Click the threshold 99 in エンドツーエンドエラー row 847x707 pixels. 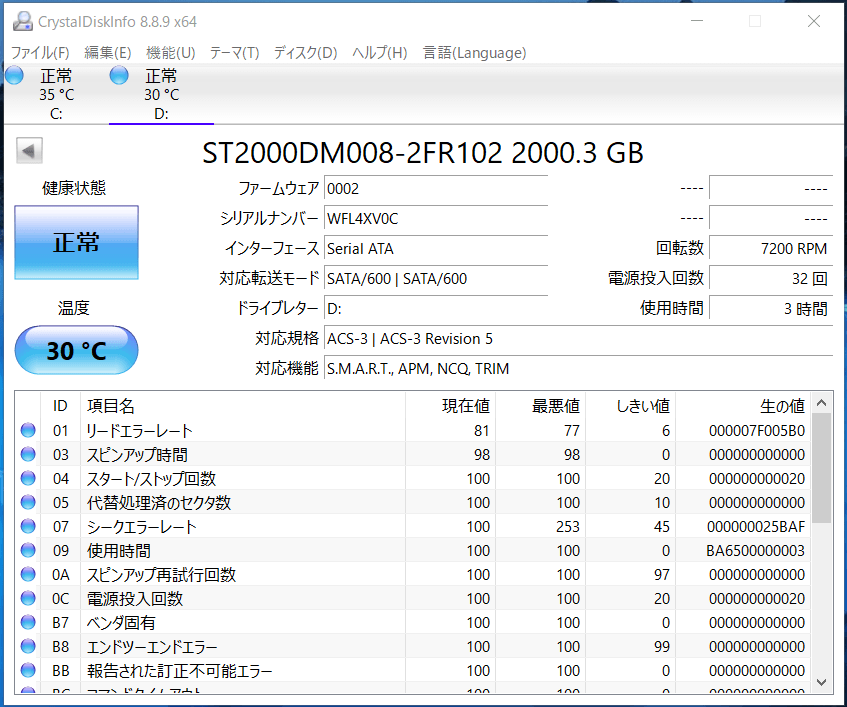tap(662, 647)
